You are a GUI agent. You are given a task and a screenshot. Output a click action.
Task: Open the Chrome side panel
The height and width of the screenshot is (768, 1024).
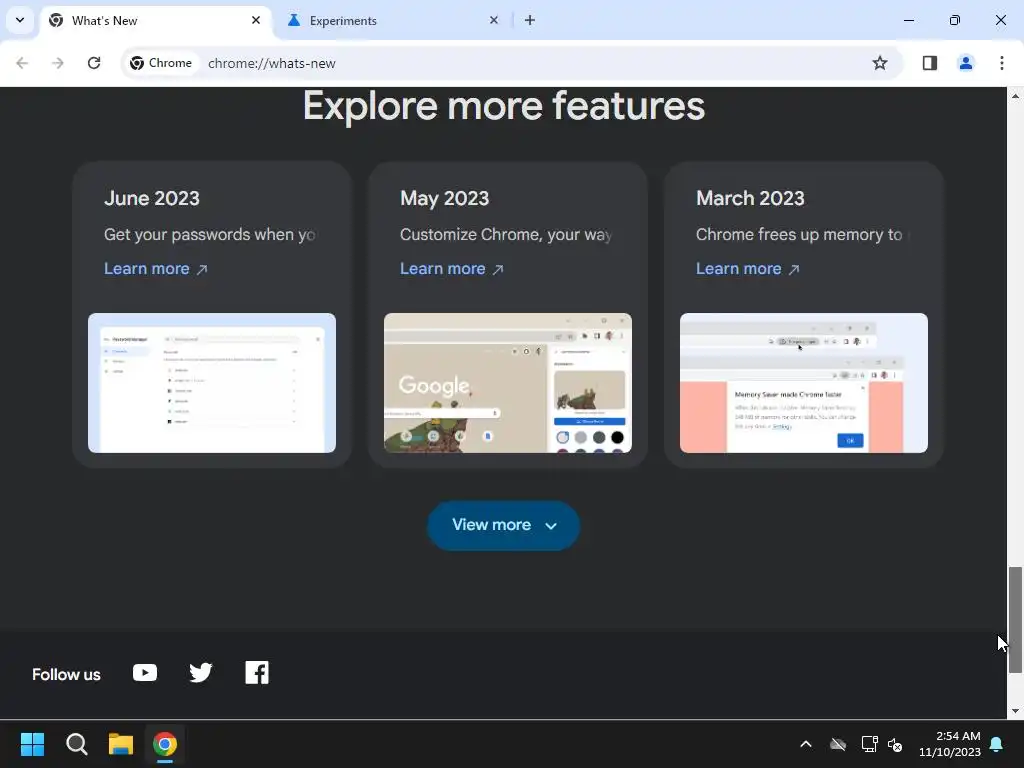point(929,63)
